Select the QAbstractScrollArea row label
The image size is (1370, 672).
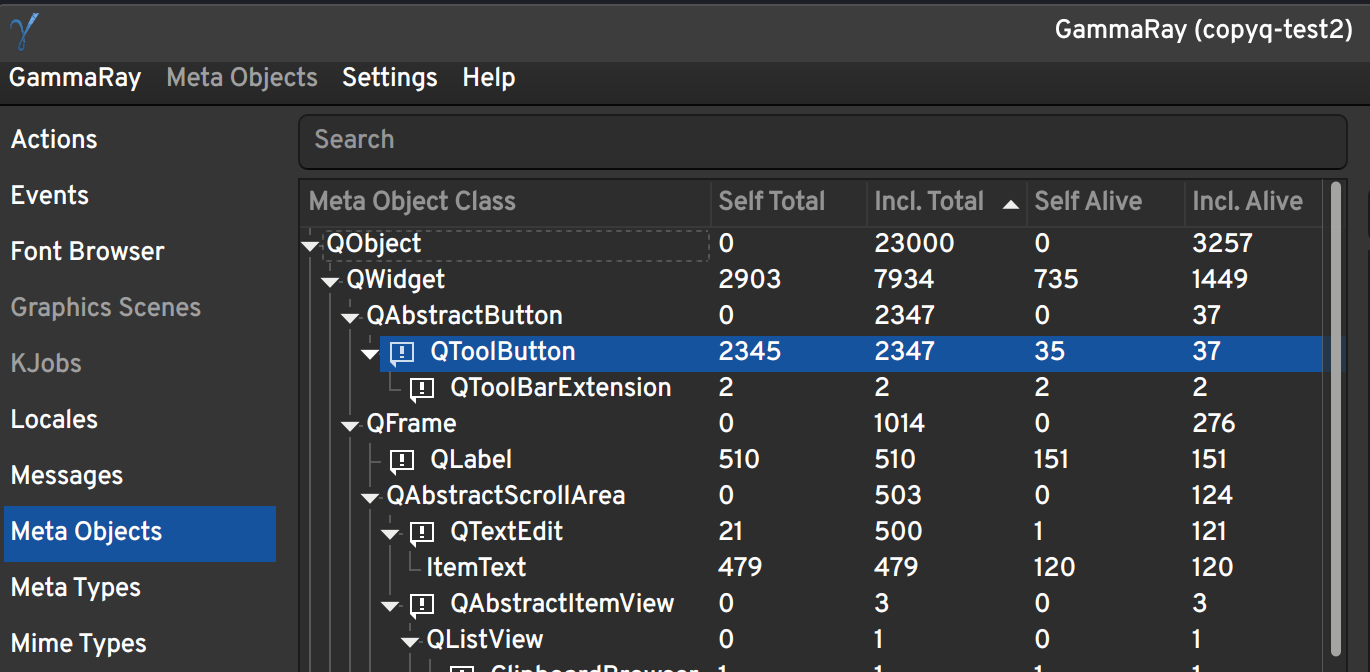506,496
